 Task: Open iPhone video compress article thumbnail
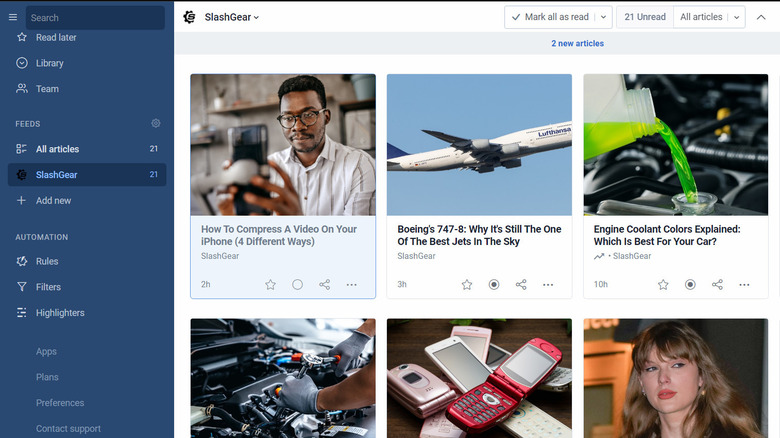point(283,145)
